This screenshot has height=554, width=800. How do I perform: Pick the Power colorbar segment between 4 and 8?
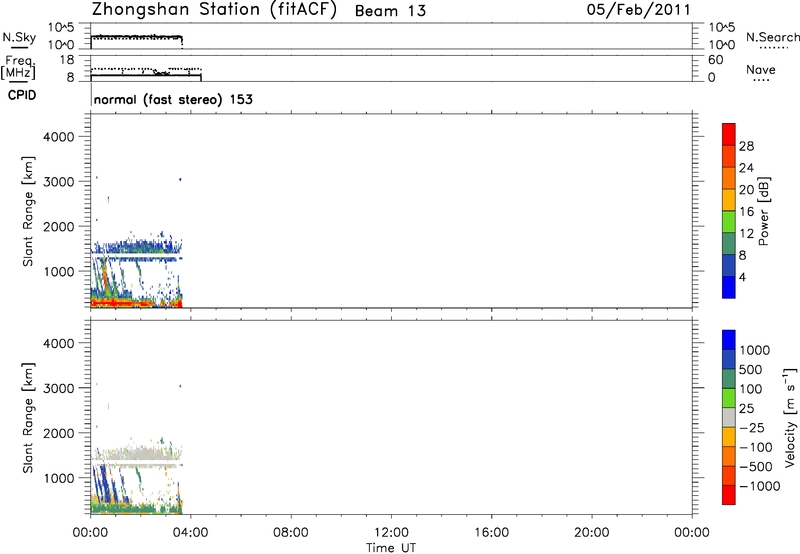pos(729,265)
